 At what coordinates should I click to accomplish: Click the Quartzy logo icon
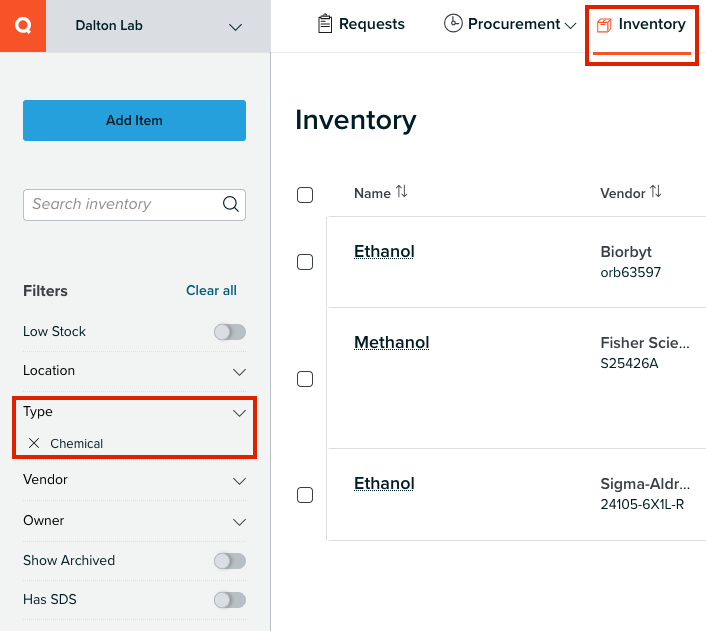tap(23, 26)
